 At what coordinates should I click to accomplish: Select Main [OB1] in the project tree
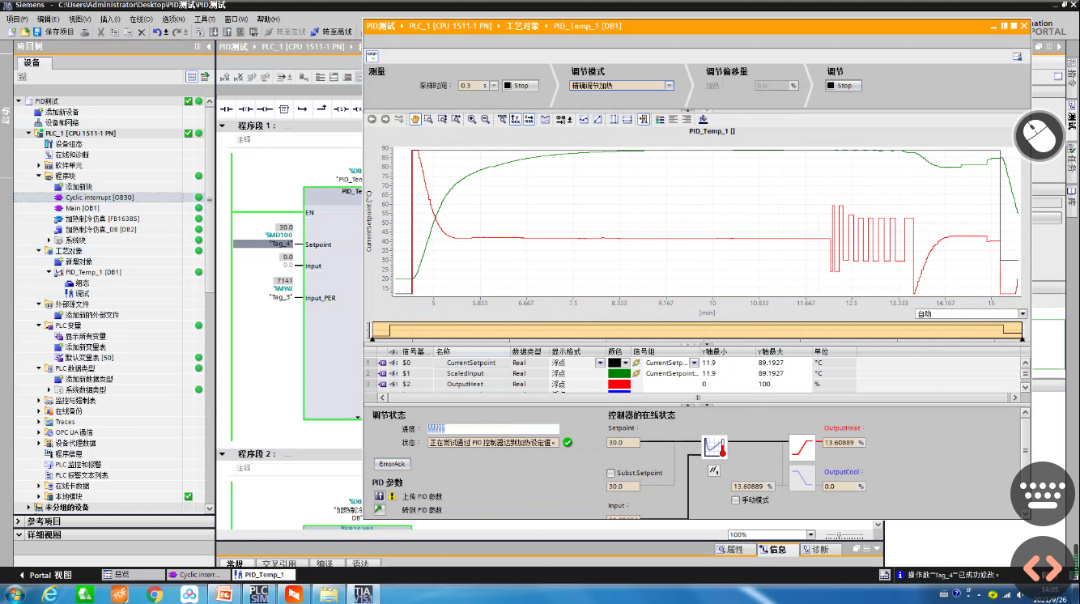point(82,208)
